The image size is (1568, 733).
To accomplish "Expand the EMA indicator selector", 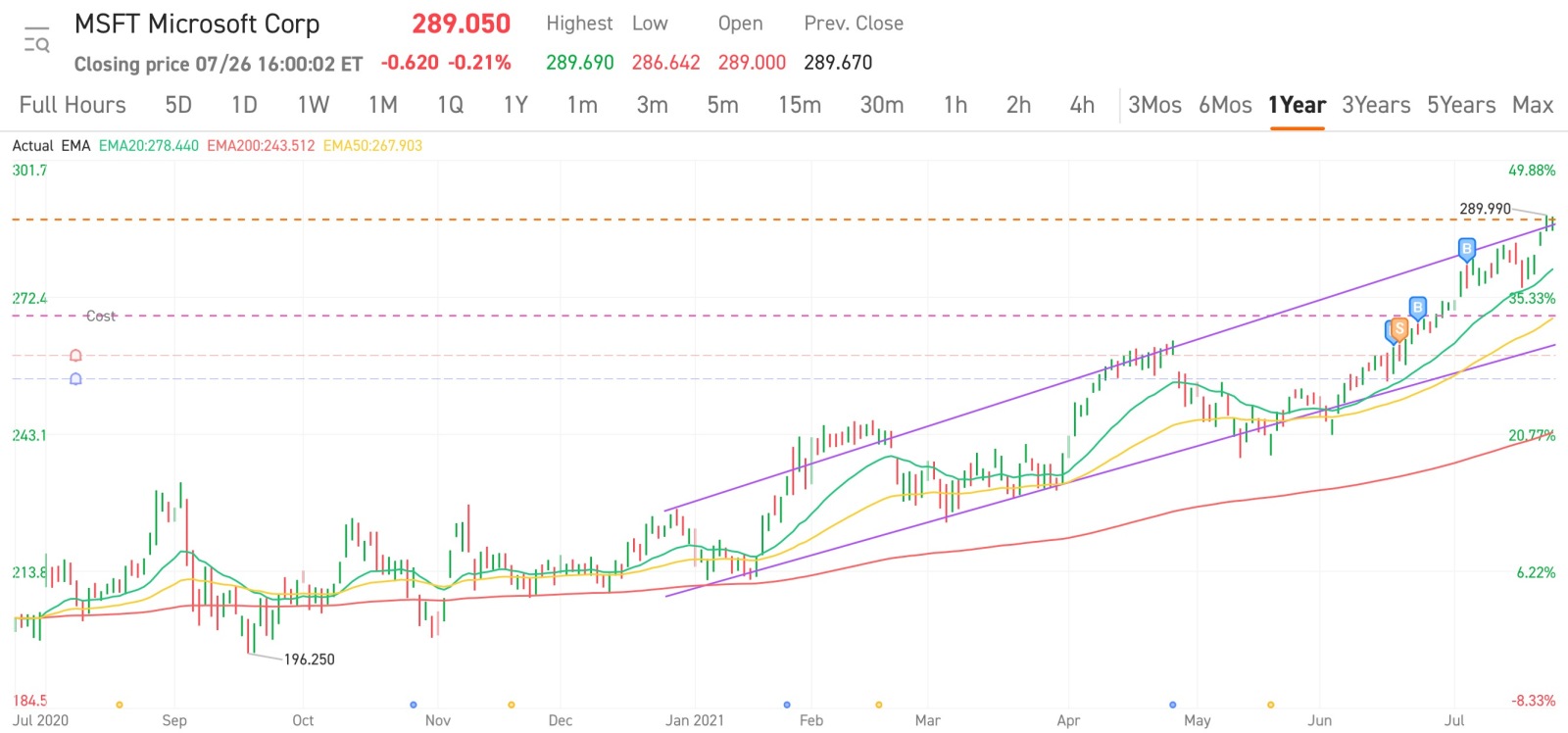I will point(75,146).
